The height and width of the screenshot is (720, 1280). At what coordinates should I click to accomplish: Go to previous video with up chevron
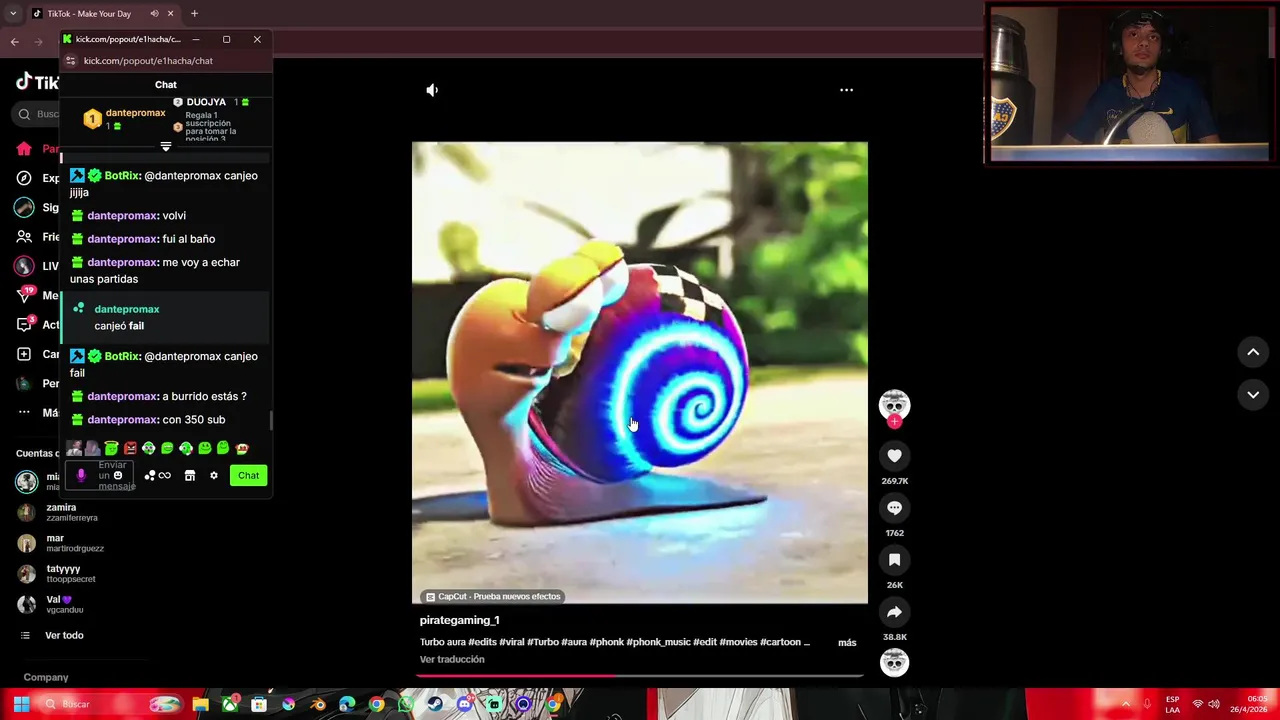1253,352
